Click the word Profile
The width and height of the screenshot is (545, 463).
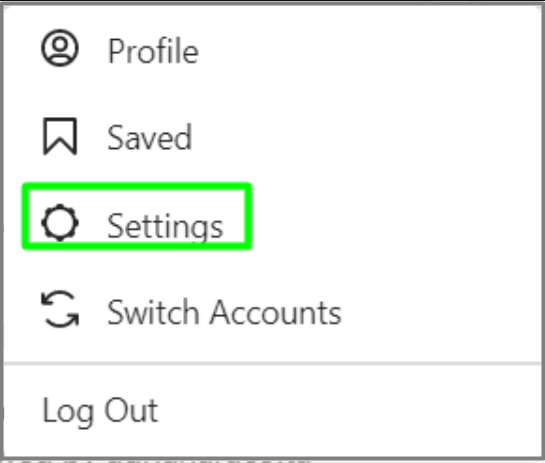pos(153,51)
